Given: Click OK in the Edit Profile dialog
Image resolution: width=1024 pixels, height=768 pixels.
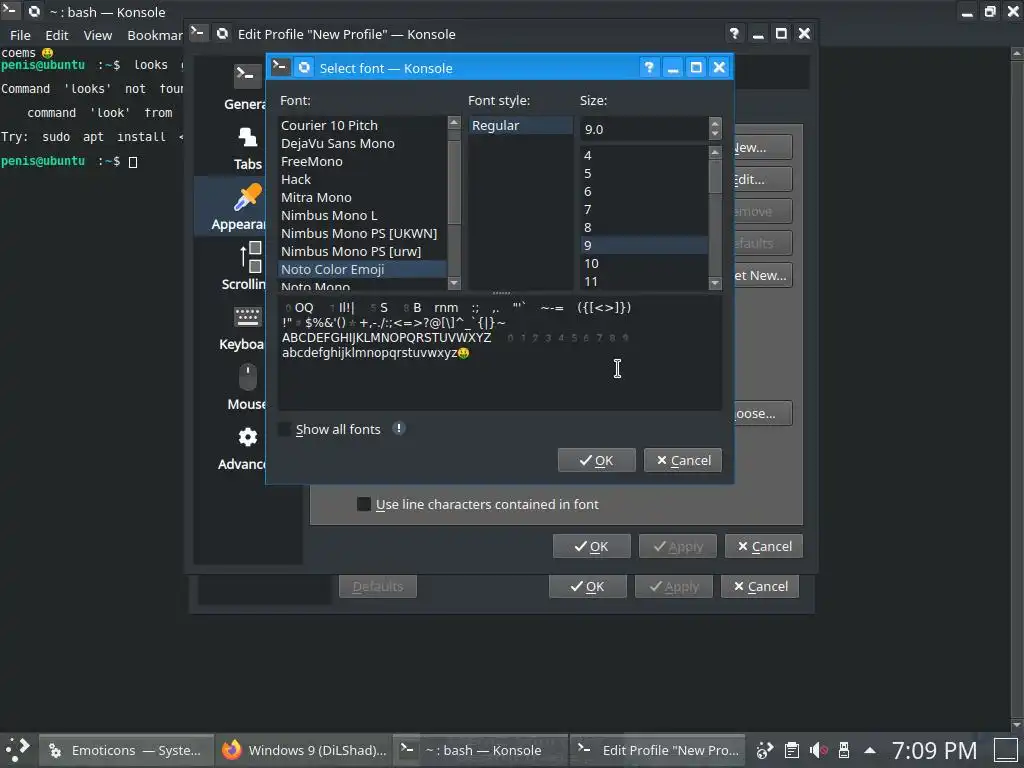Looking at the screenshot, I should 592,547.
